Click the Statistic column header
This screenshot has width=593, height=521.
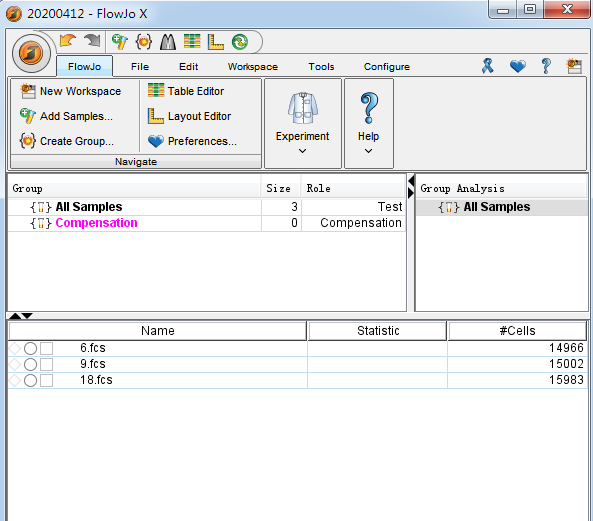point(378,331)
